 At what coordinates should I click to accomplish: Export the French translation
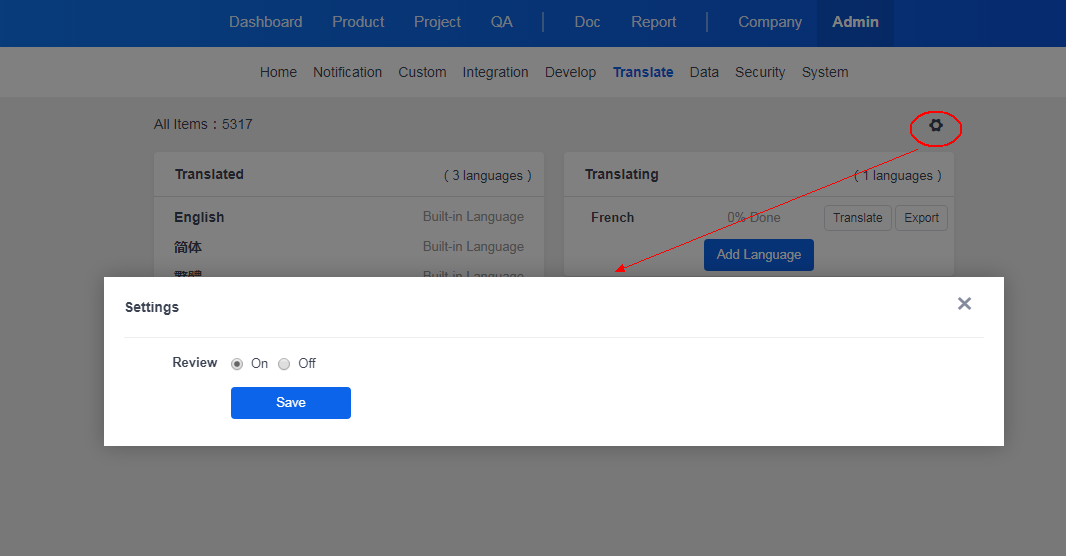tap(921, 218)
